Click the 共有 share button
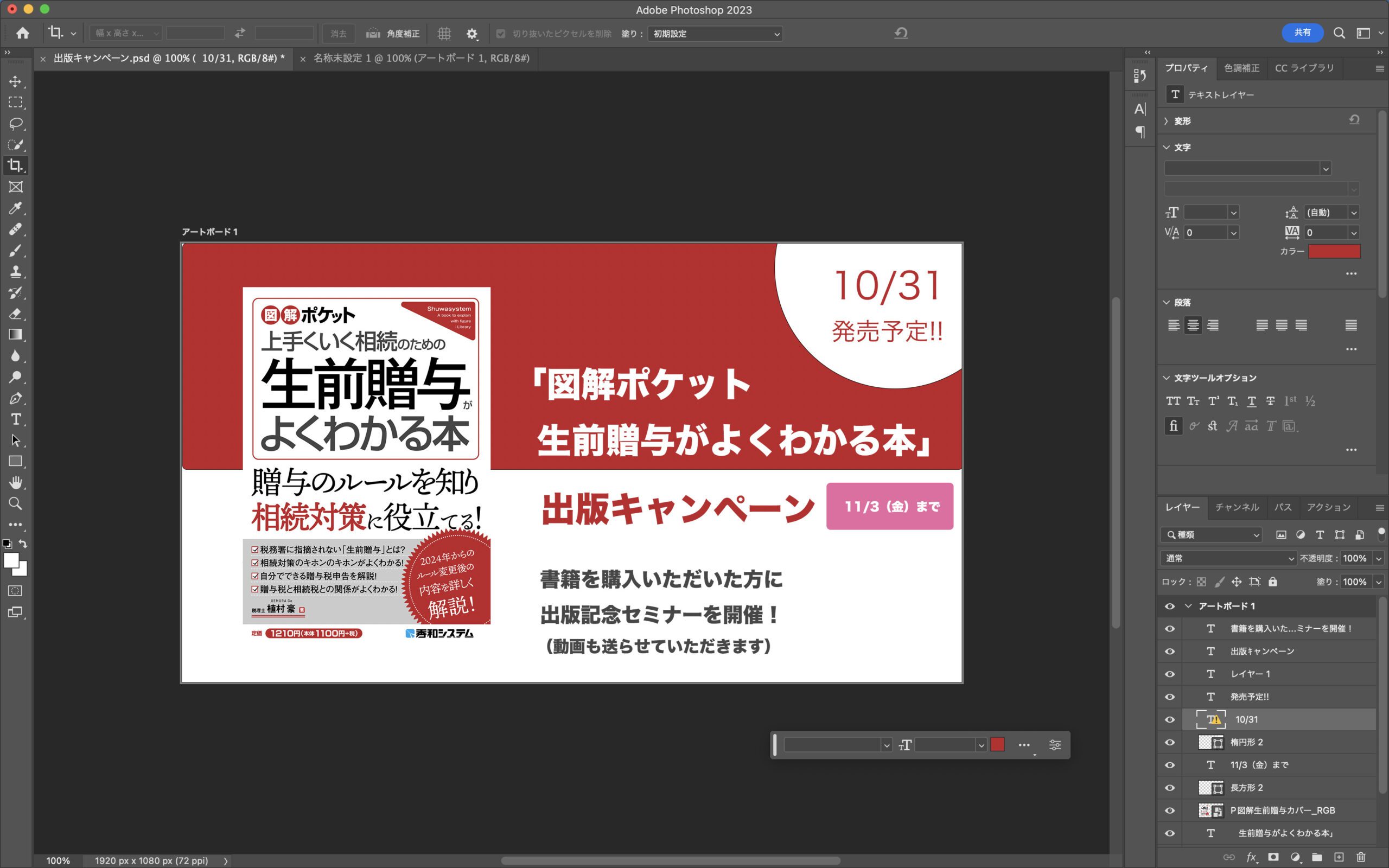This screenshot has height=868, width=1389. [x=1302, y=33]
